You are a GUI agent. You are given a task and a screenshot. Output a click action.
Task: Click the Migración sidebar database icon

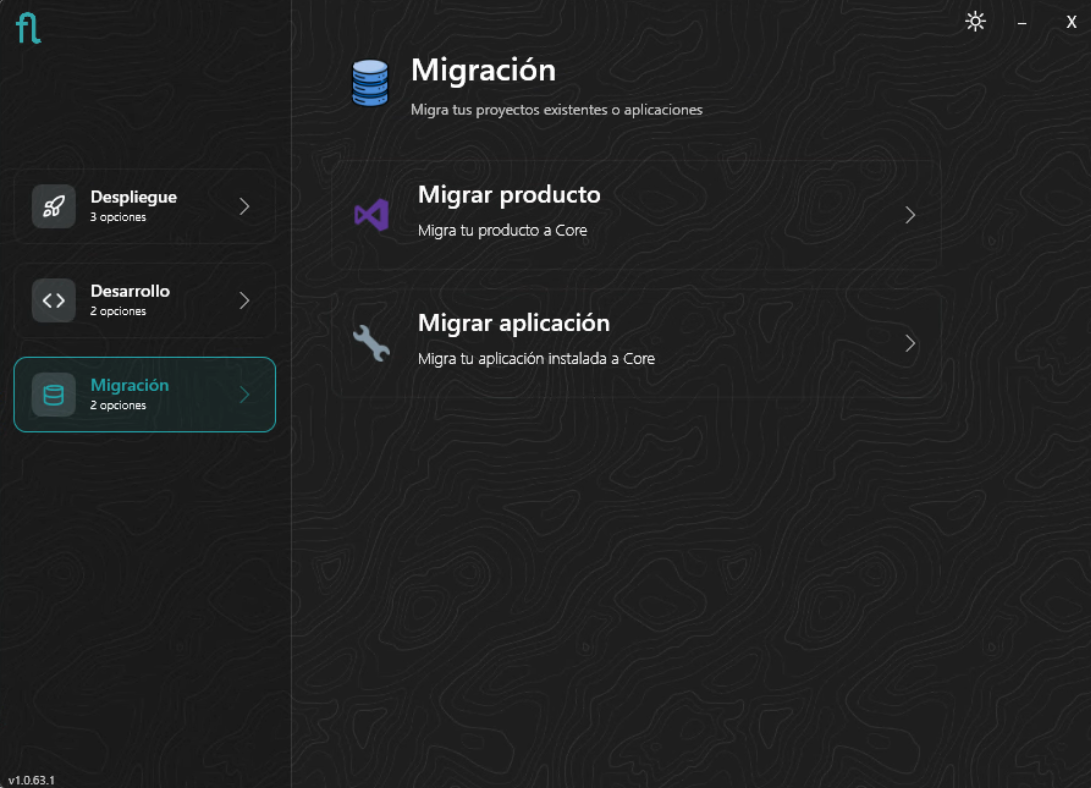pyautogui.click(x=54, y=394)
